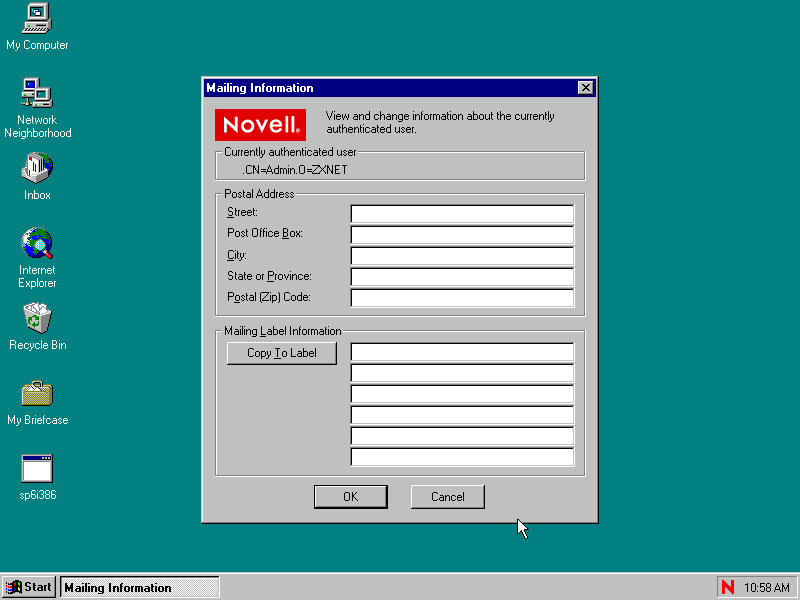The image size is (800, 600).
Task: Click the fifth mailing label line field
Action: pyautogui.click(x=462, y=436)
